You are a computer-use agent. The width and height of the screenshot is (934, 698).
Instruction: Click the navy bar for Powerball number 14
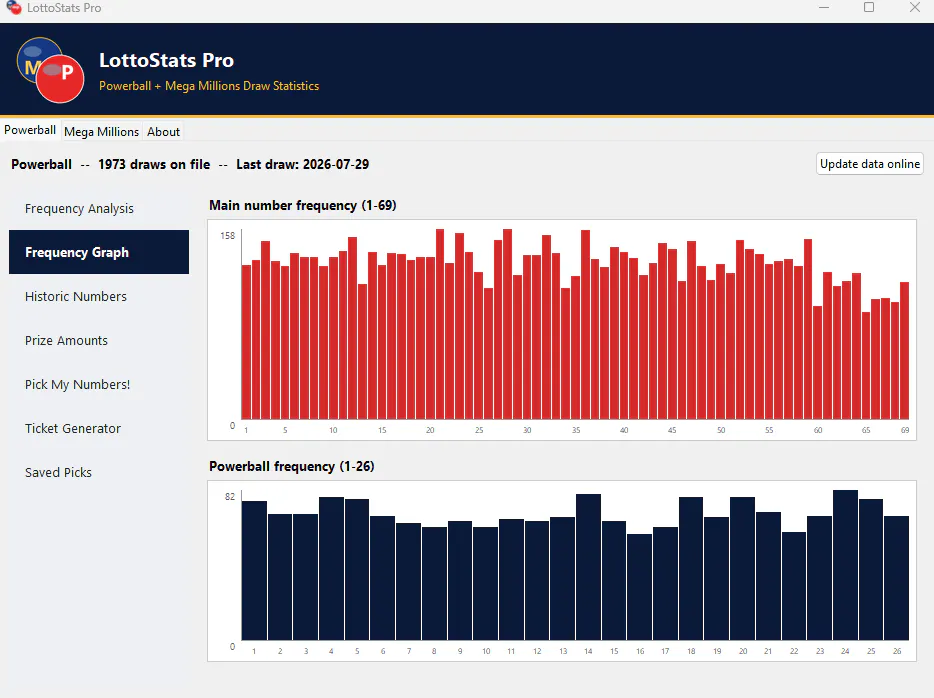click(x=589, y=567)
